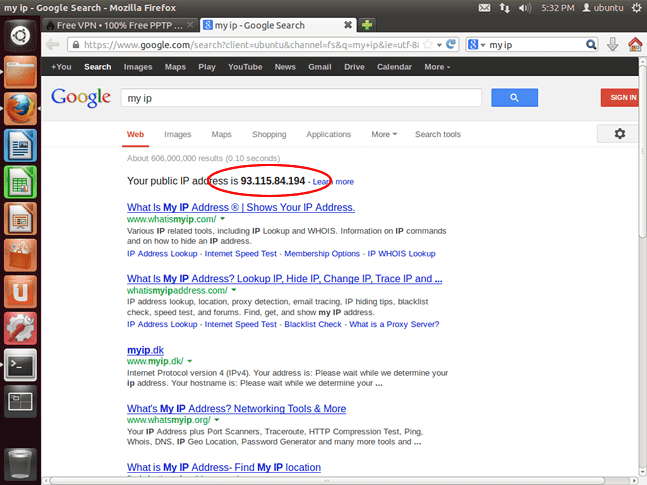This screenshot has height=485, width=647.
Task: Click the blue Google search button
Action: coord(514,97)
